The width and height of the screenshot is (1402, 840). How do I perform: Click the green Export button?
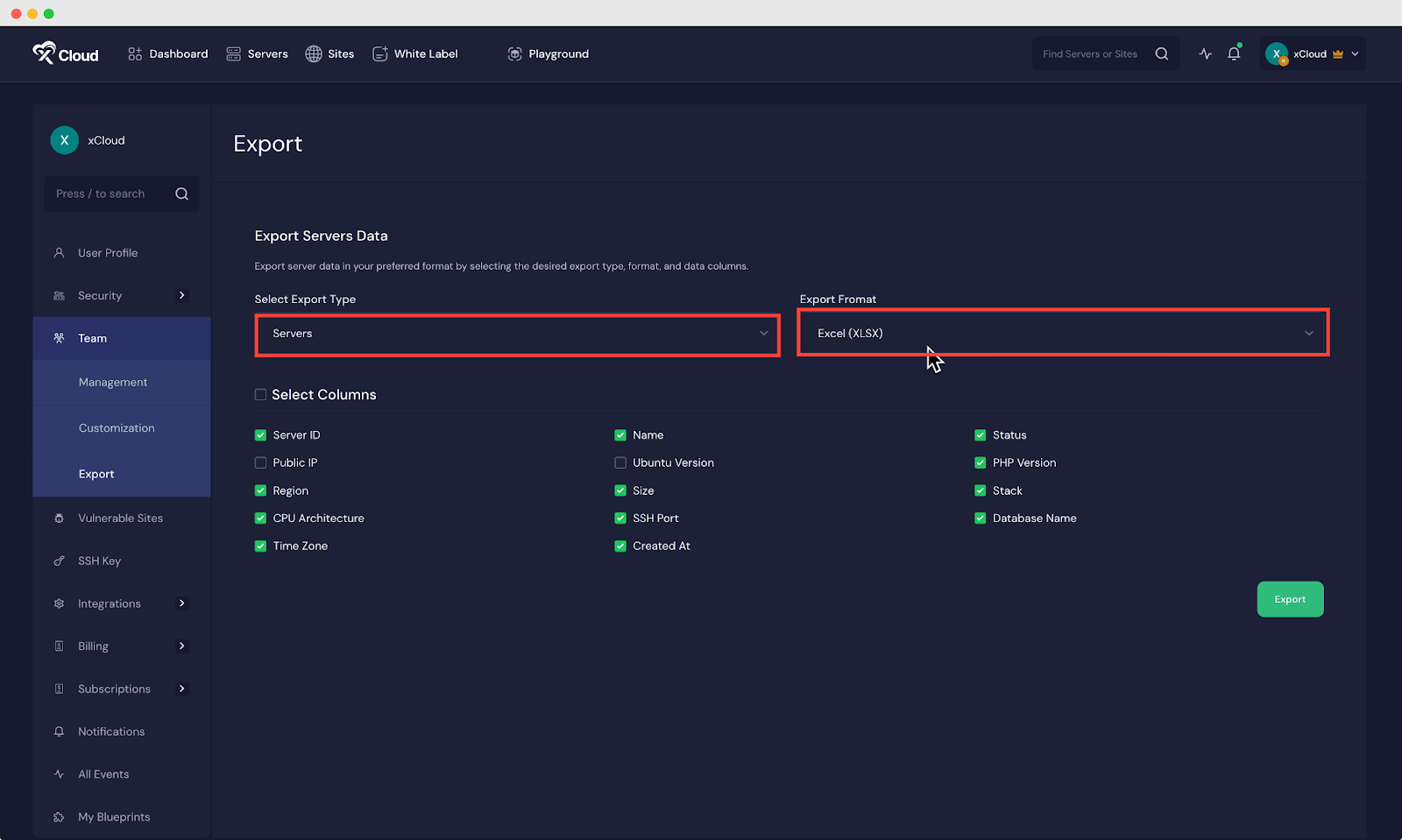tap(1289, 599)
